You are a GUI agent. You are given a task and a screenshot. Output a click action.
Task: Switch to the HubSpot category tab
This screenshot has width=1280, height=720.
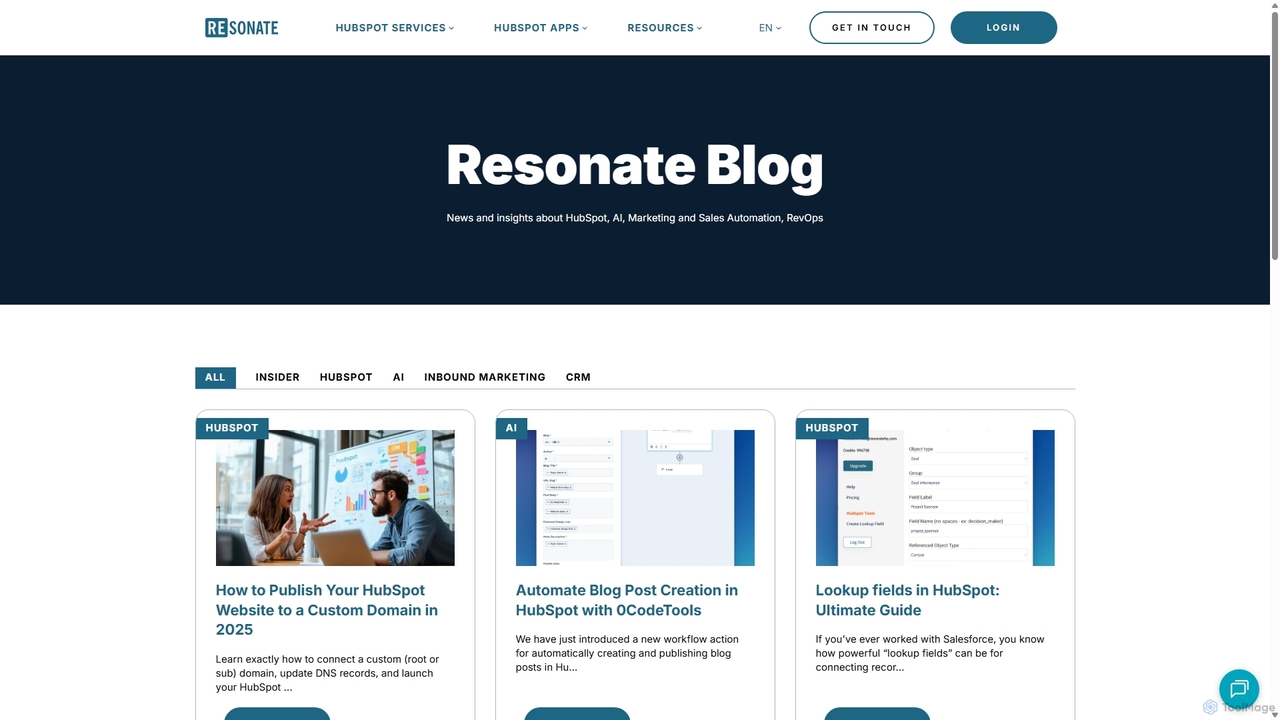click(346, 377)
